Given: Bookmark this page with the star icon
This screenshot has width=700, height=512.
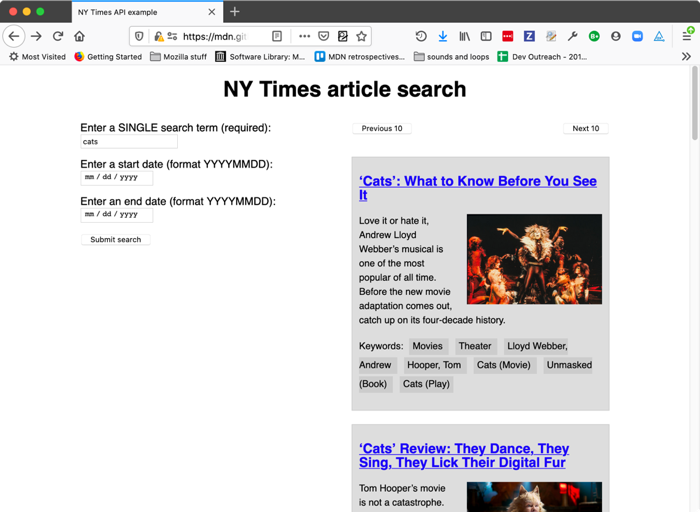Looking at the screenshot, I should click(x=362, y=36).
